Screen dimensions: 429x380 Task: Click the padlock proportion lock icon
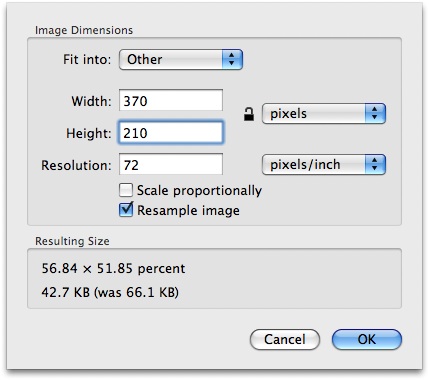pyautogui.click(x=249, y=114)
